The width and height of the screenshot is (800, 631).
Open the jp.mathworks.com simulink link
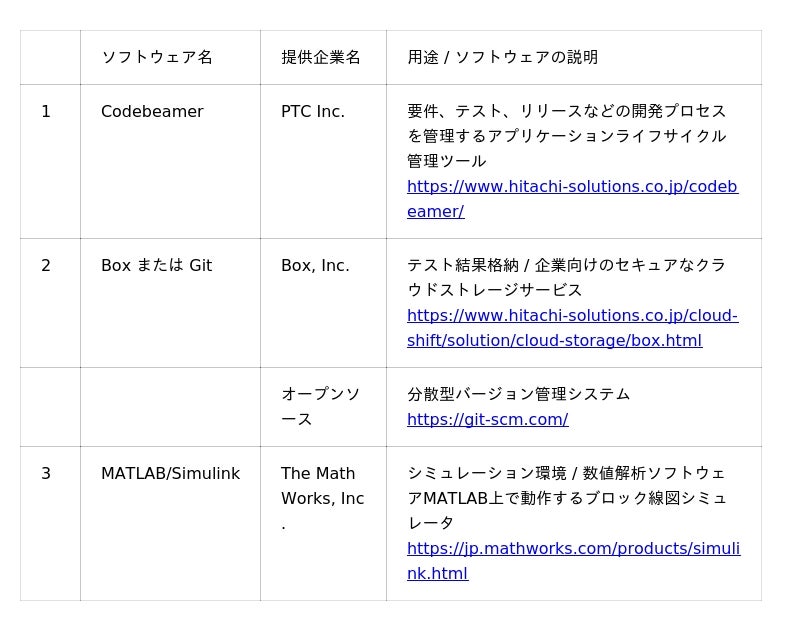[573, 549]
